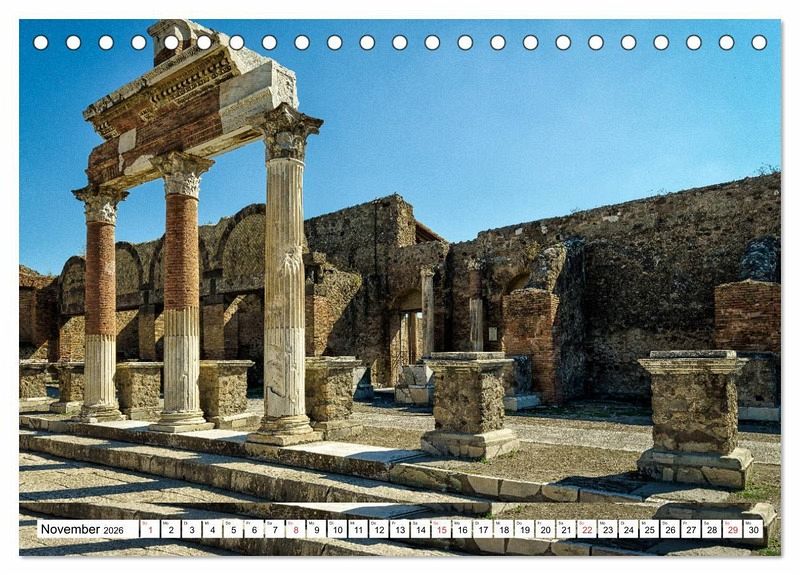Pick day 21 in the date row
This screenshot has height=575, width=800.
[x=566, y=529]
